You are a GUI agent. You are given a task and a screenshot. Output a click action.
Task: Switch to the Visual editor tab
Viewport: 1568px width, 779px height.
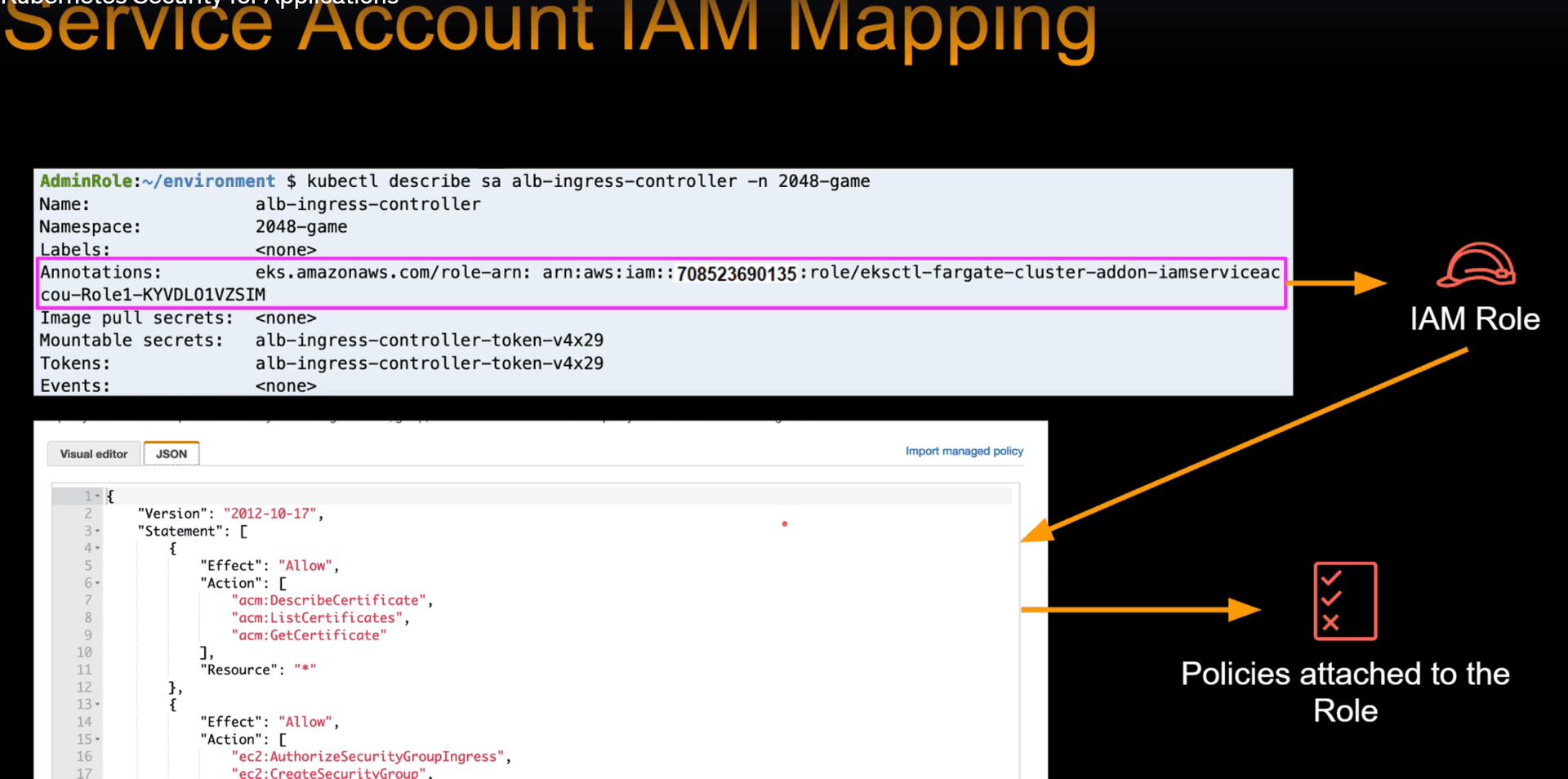click(x=94, y=454)
